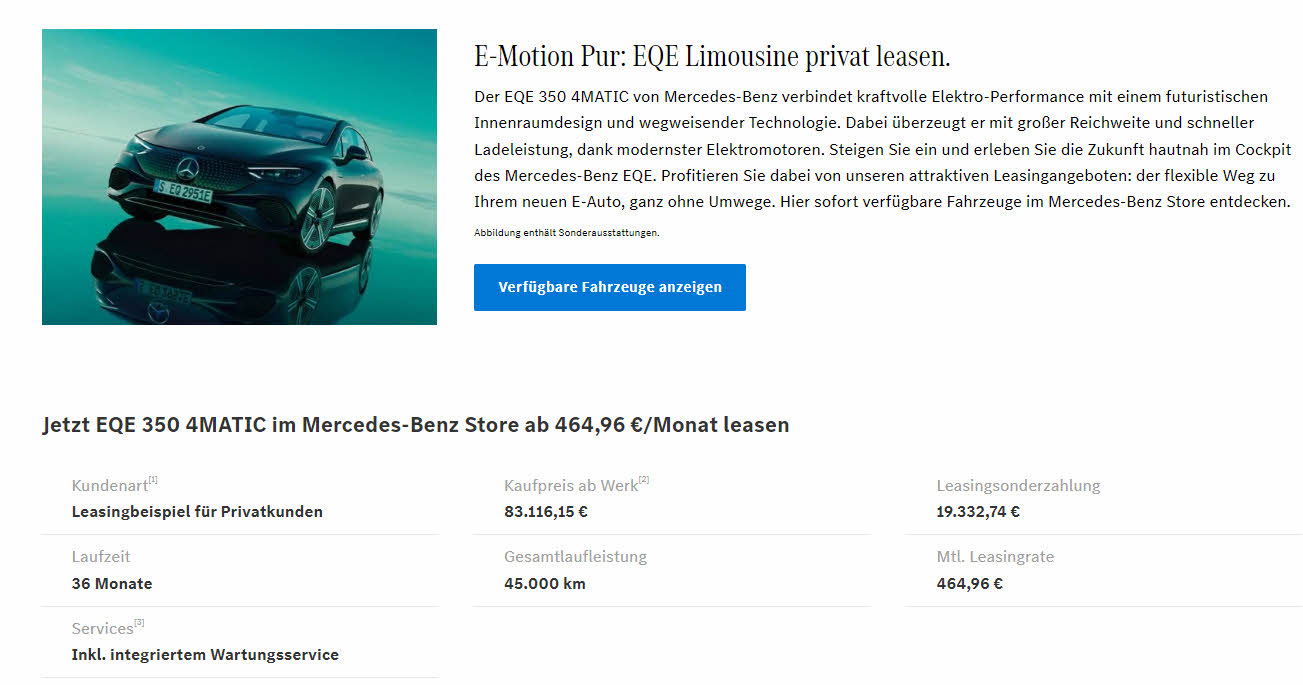
Task: Click the EQE car image thumbnail
Action: click(x=239, y=177)
